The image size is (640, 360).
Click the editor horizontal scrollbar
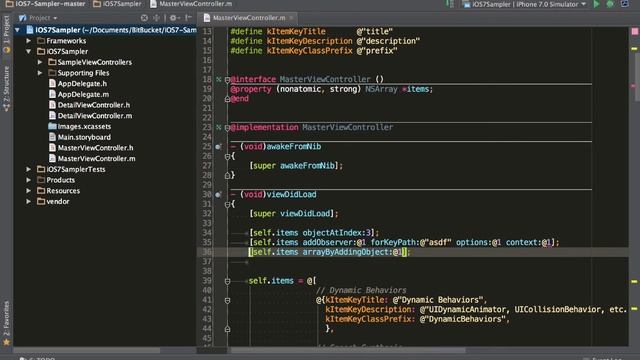(x=348, y=350)
